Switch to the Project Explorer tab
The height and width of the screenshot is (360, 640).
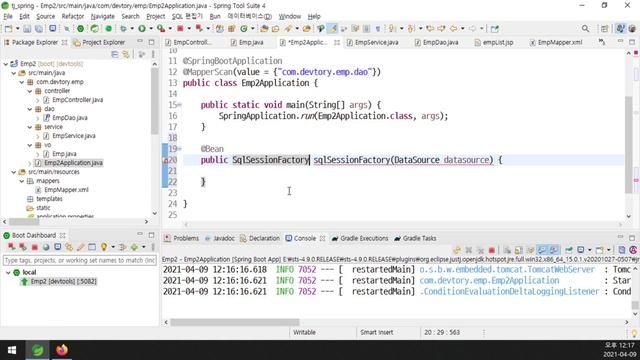point(99,42)
